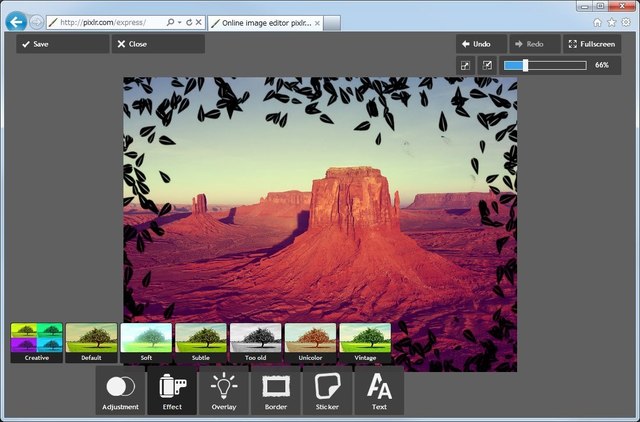Select the Text tool
The height and width of the screenshot is (422, 640).
[x=379, y=390]
